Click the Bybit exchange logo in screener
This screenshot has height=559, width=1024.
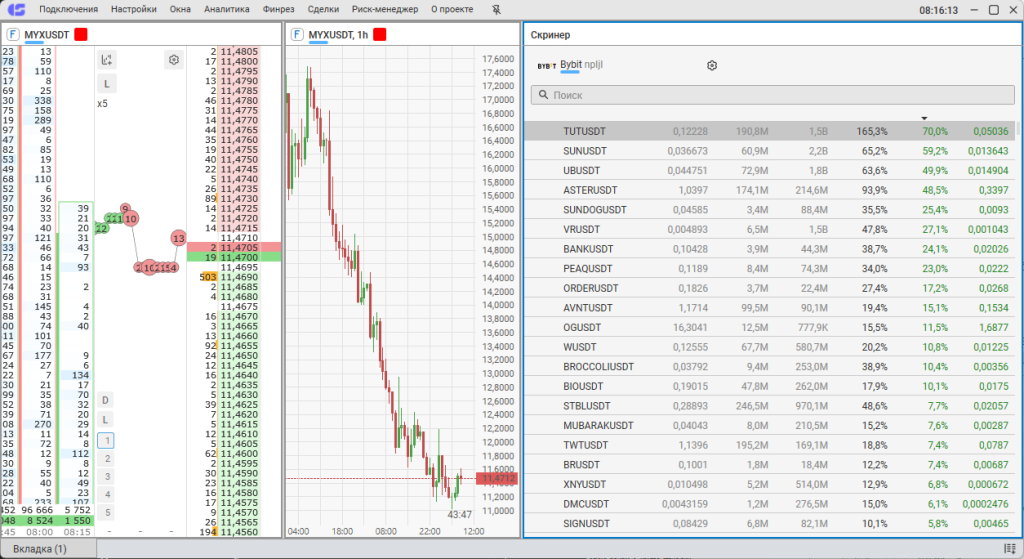click(x=546, y=66)
